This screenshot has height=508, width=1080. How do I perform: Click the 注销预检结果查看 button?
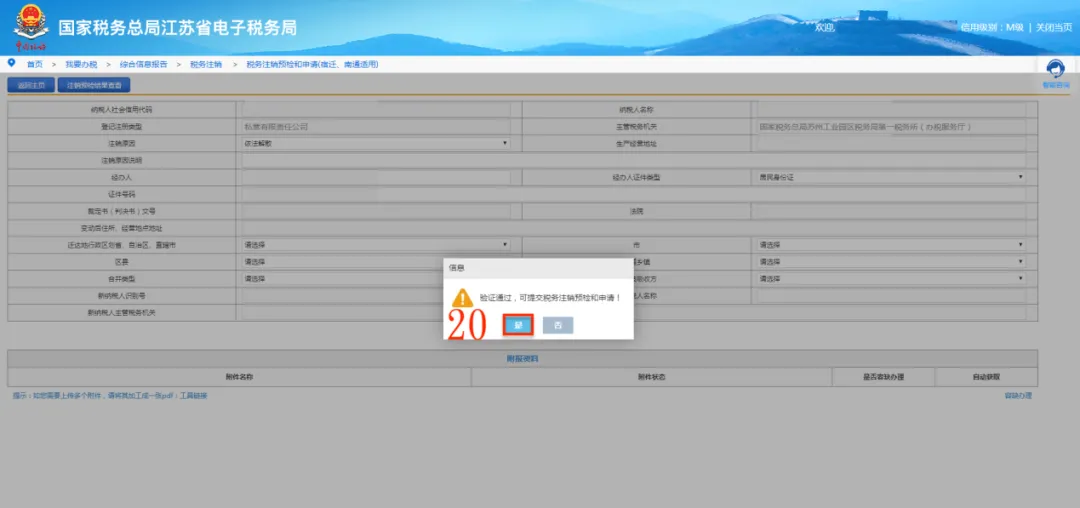pyautogui.click(x=94, y=85)
